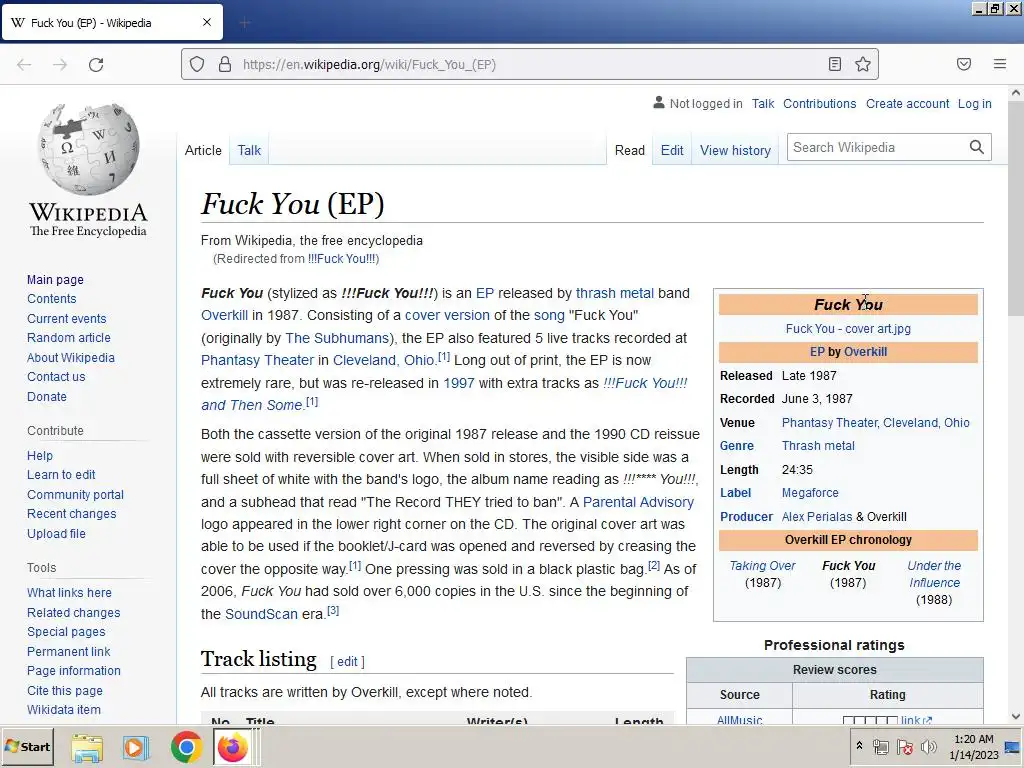Open Random article sidebar link
1024x768 pixels.
pyautogui.click(x=69, y=338)
